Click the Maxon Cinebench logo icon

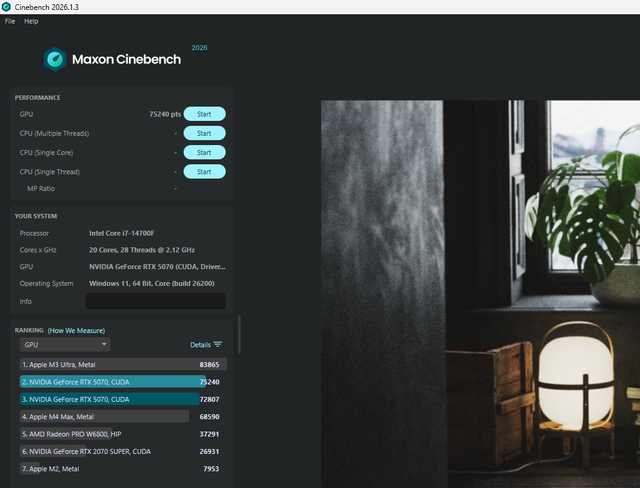[x=55, y=59]
